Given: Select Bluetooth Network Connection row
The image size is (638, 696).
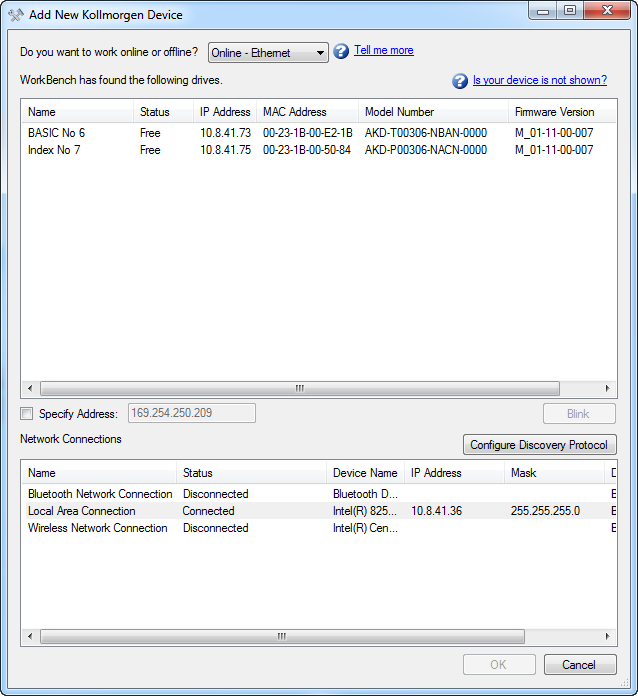Looking at the screenshot, I should click(318, 494).
